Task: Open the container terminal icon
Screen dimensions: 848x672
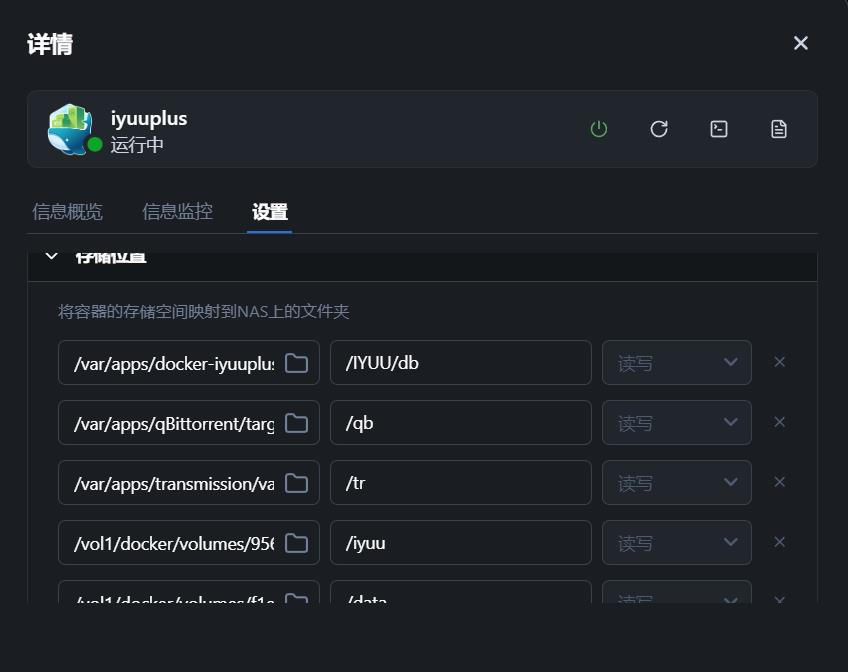Action: coord(719,129)
